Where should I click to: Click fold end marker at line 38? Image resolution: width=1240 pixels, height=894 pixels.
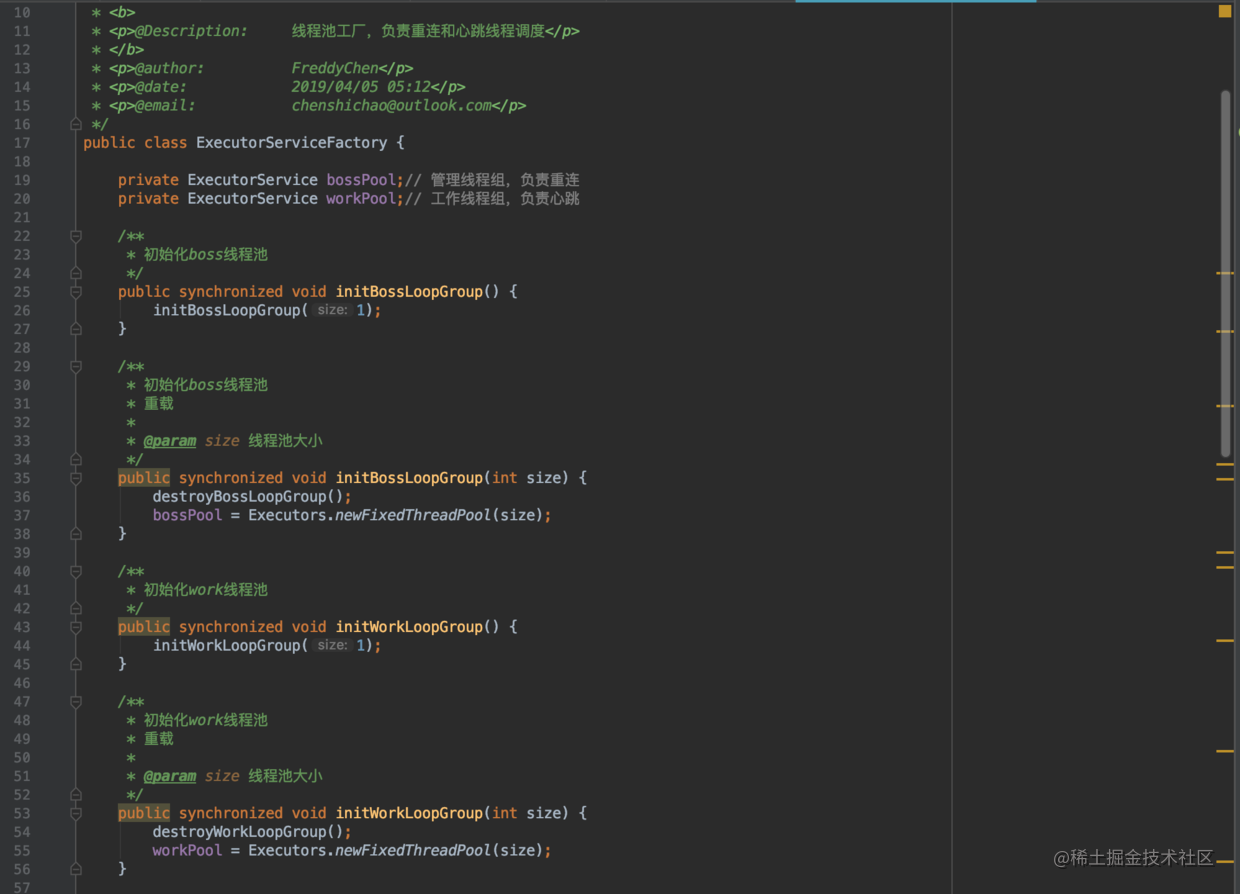(76, 534)
